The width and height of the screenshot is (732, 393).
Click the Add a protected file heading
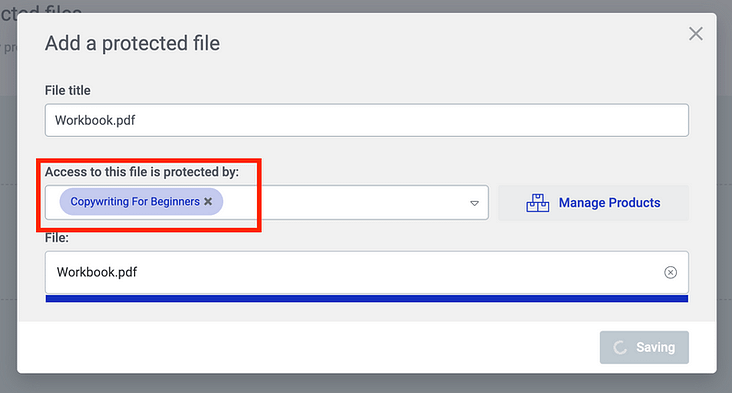[133, 43]
